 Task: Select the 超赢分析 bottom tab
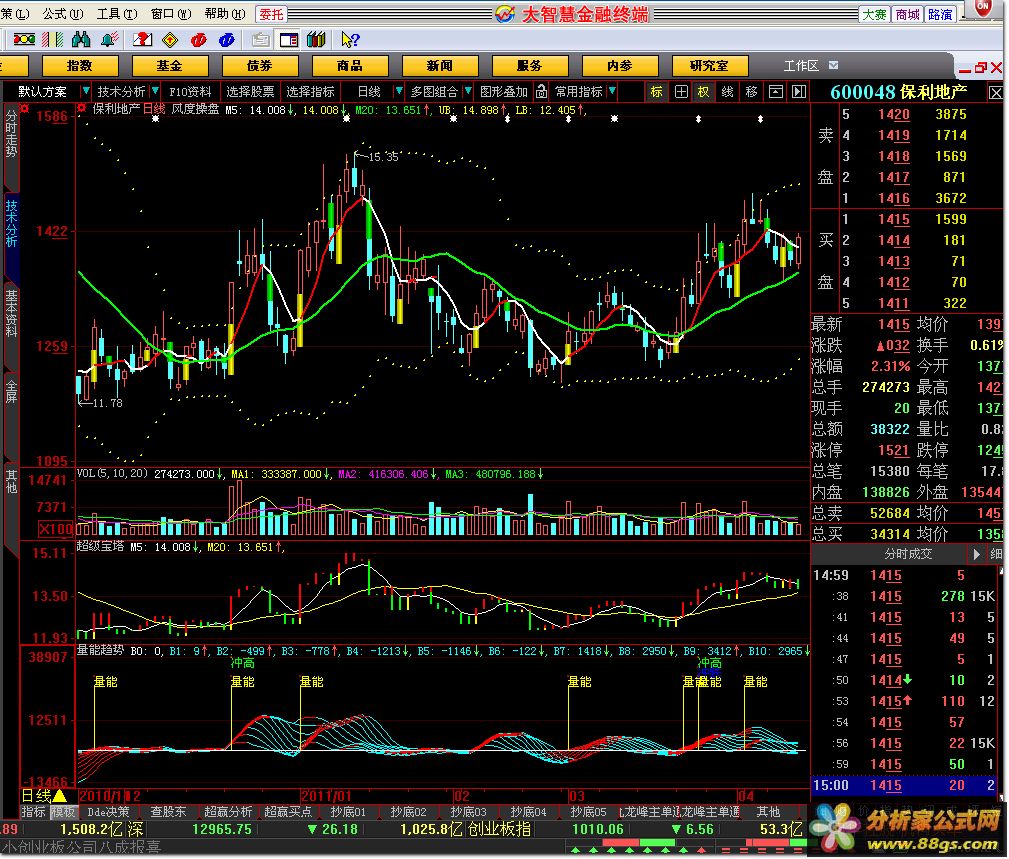[228, 812]
